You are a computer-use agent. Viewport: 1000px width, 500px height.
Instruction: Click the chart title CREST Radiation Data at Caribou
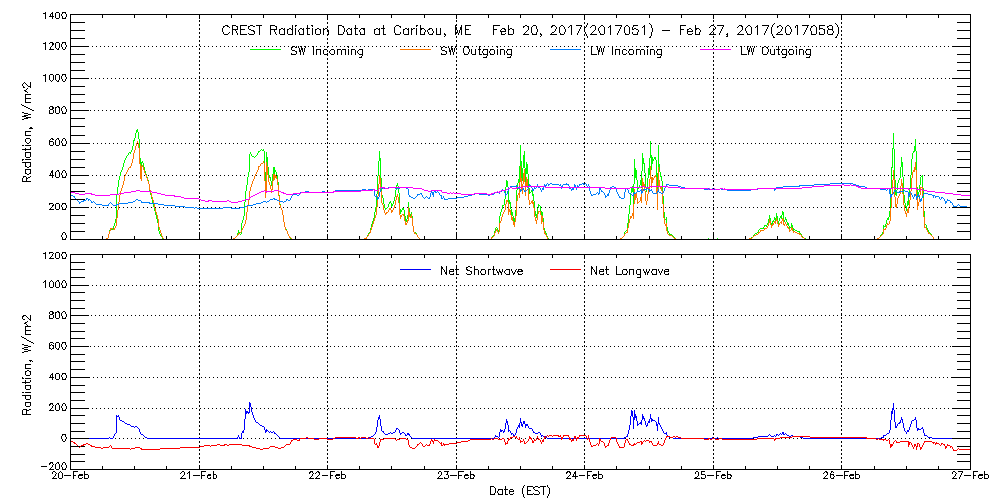point(530,30)
